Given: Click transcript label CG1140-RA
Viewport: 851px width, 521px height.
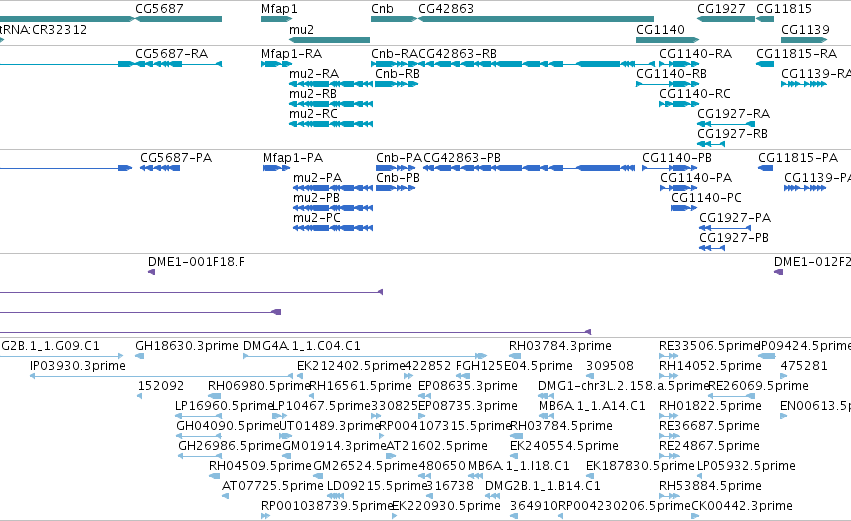Looking at the screenshot, I should click(695, 54).
